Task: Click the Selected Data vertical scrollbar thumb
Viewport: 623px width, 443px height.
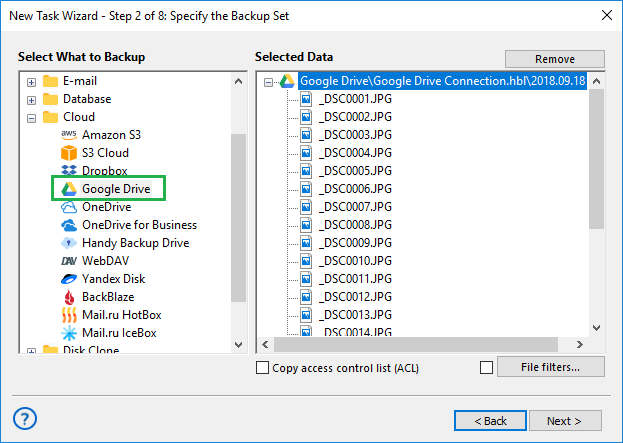Action: pos(596,159)
